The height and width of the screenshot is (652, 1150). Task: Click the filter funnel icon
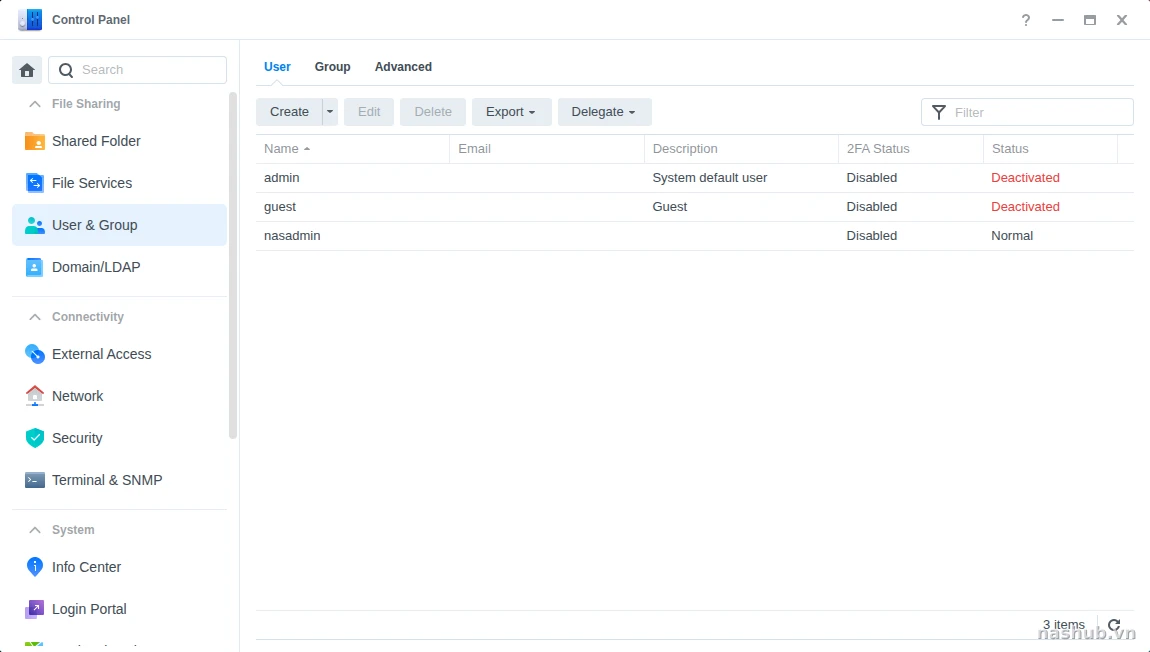pyautogui.click(x=938, y=112)
